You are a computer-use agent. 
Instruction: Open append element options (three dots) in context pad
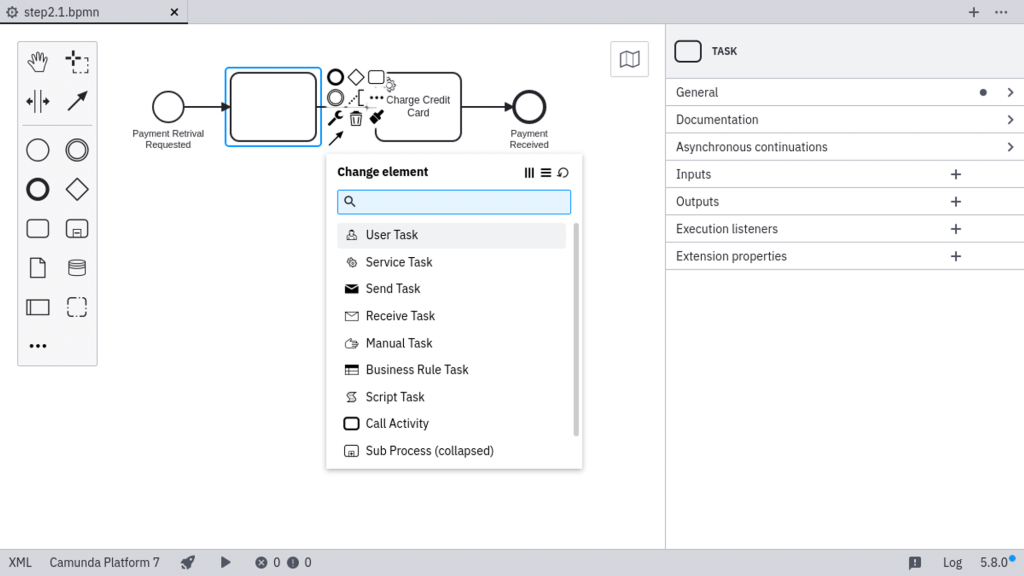point(377,97)
